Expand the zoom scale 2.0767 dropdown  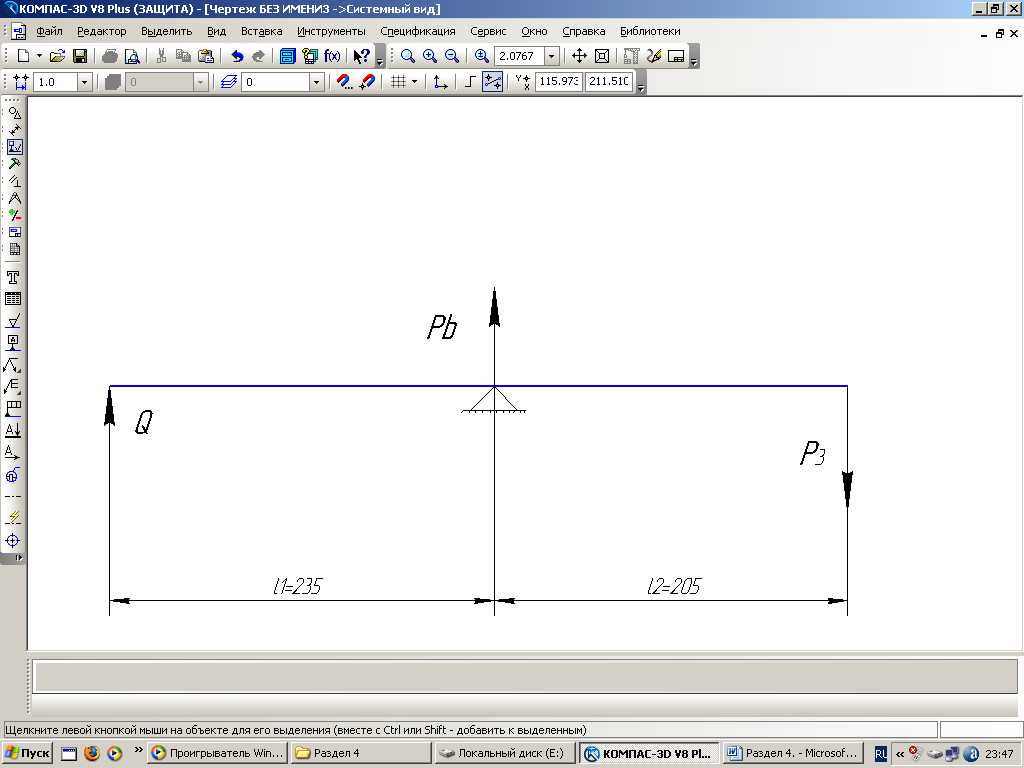pyautogui.click(x=552, y=56)
